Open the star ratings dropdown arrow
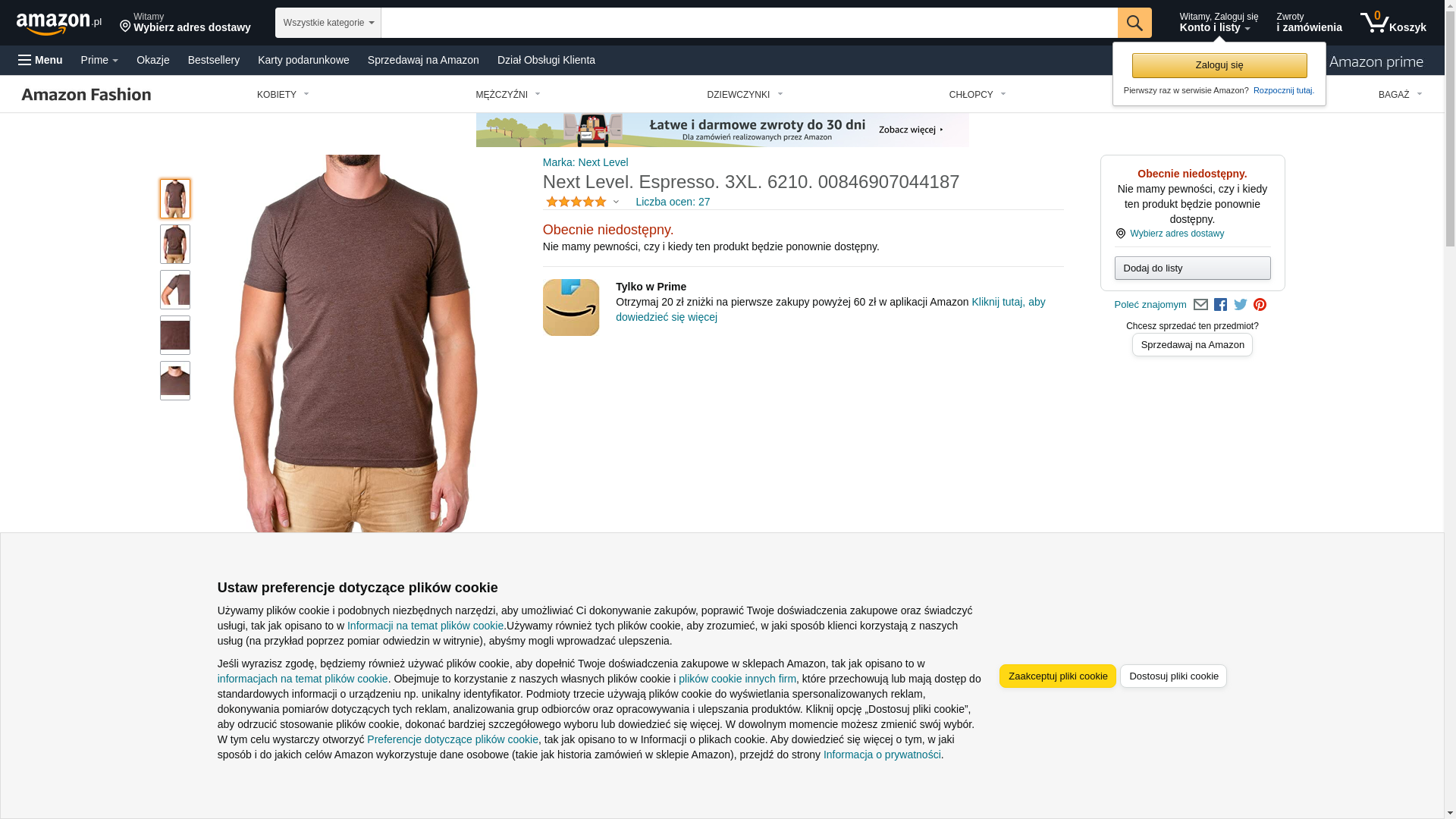 [616, 202]
